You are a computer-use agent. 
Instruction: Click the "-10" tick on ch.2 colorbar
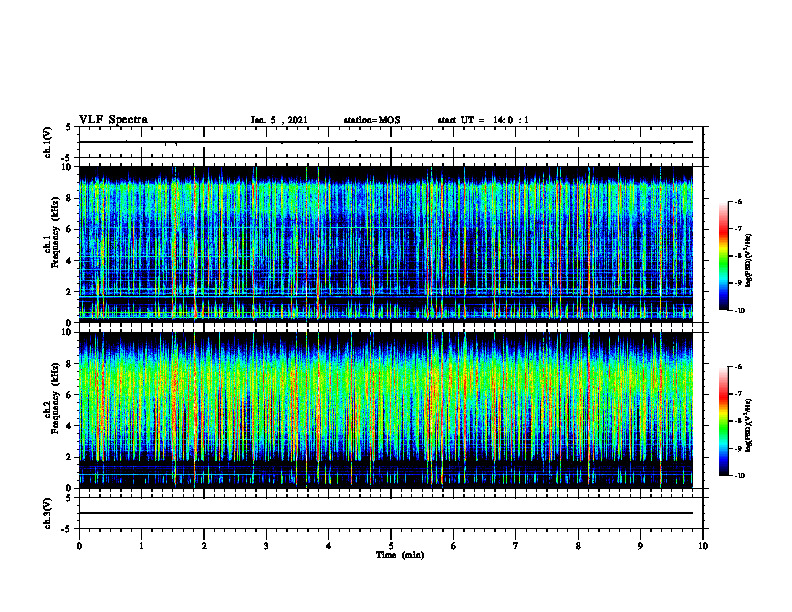[740, 476]
